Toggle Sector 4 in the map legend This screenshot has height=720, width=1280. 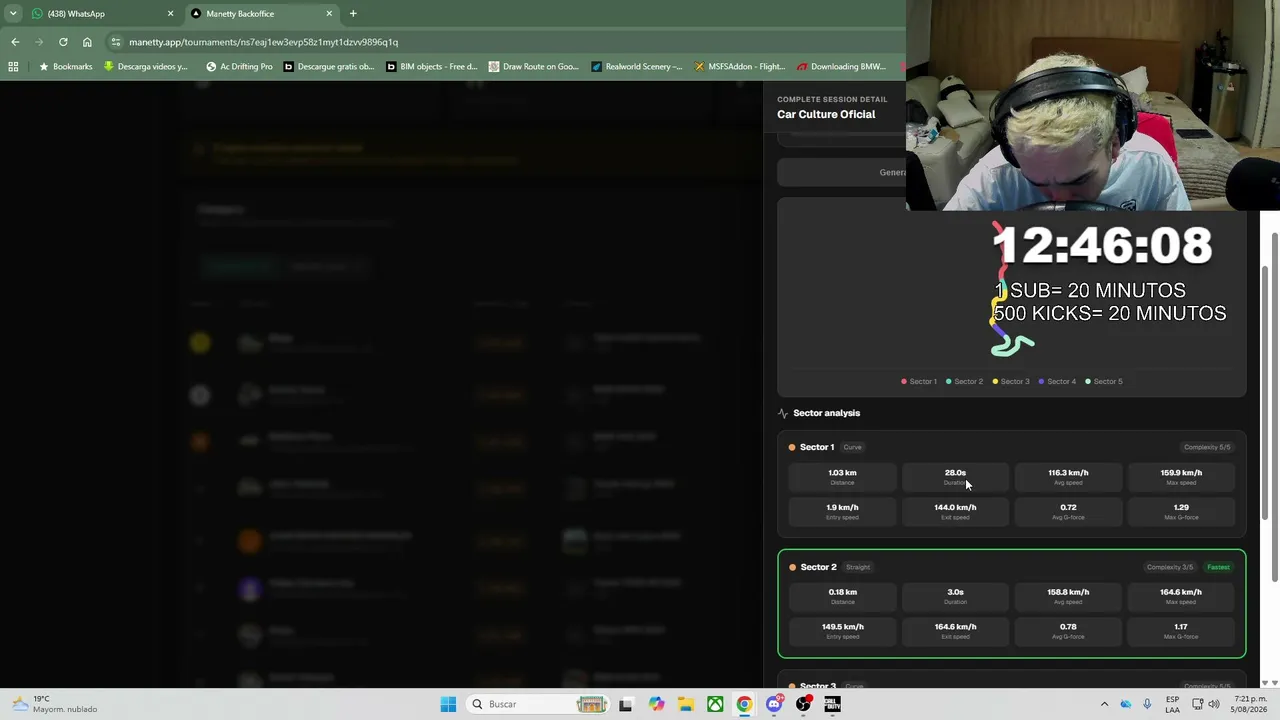pos(1057,381)
